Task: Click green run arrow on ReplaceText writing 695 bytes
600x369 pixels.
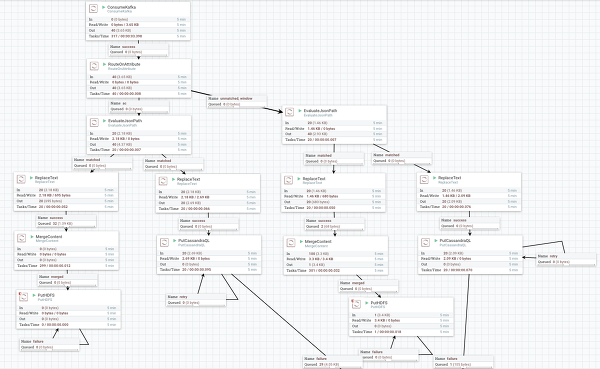Action: [31, 178]
